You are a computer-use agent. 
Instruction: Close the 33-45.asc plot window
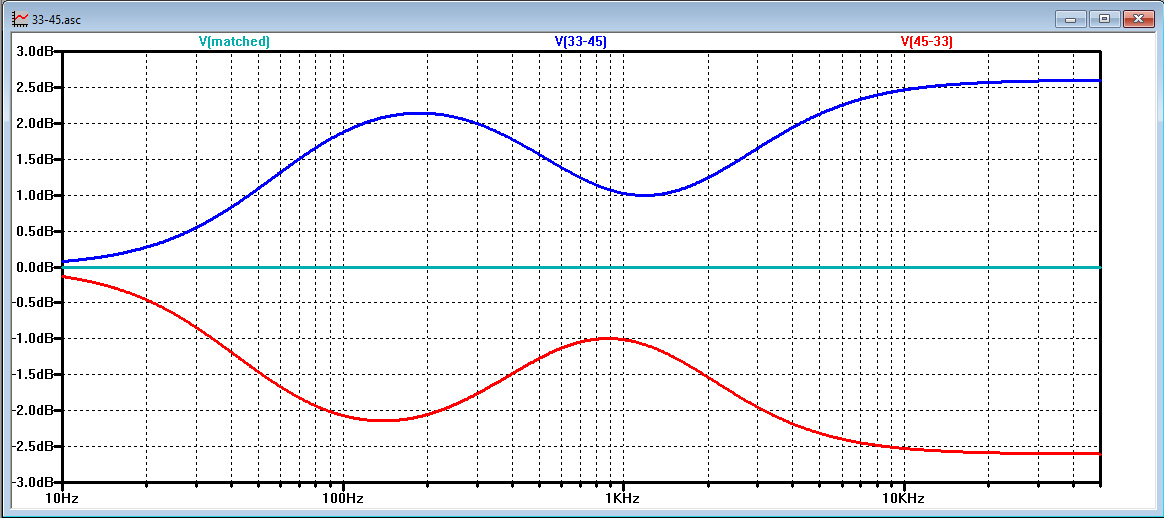pos(1137,18)
